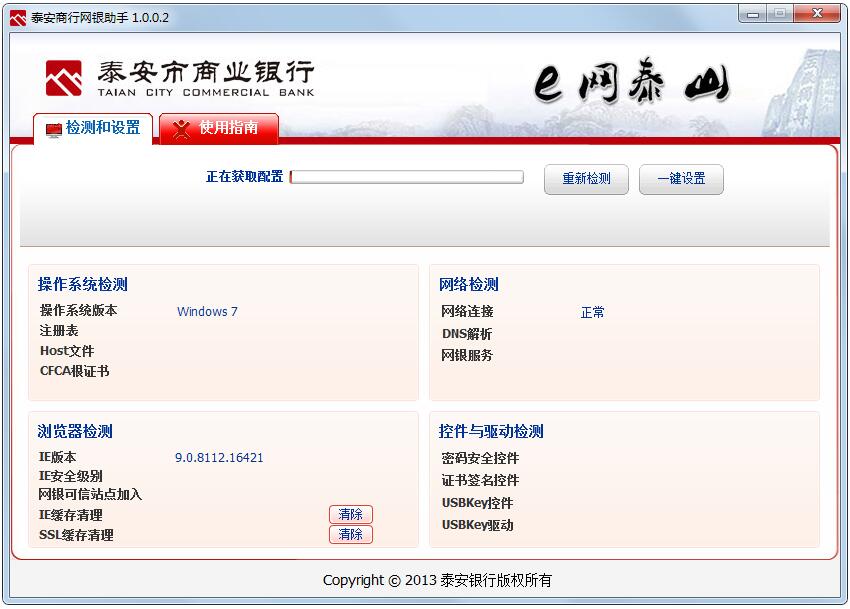Select the 操作系统版本 row label

pos(79,310)
